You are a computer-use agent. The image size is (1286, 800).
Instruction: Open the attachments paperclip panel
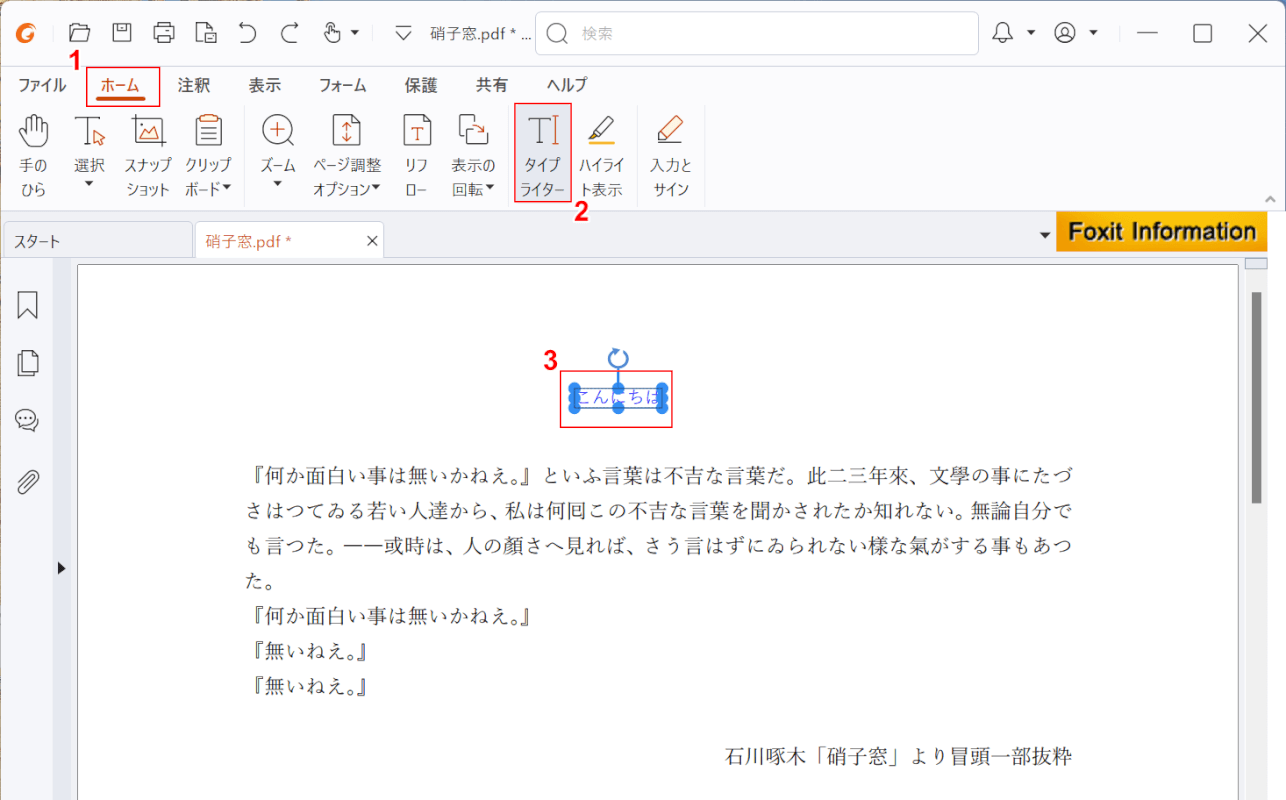click(27, 482)
